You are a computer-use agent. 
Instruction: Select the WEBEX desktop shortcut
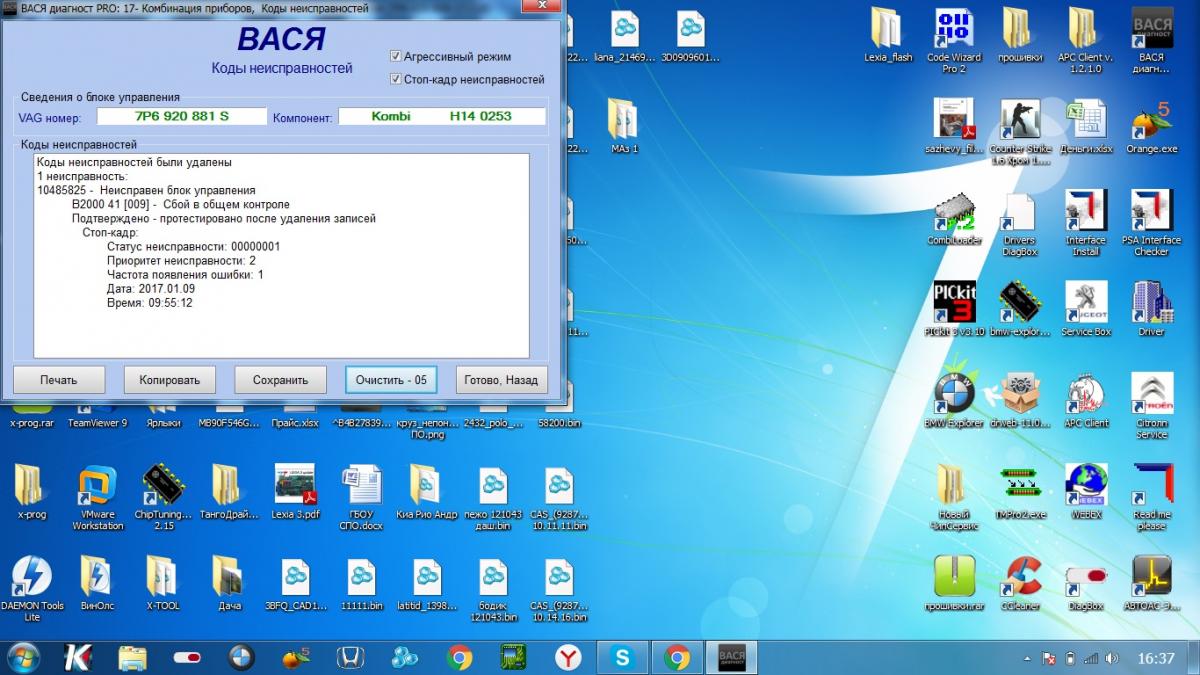pyautogui.click(x=1085, y=491)
